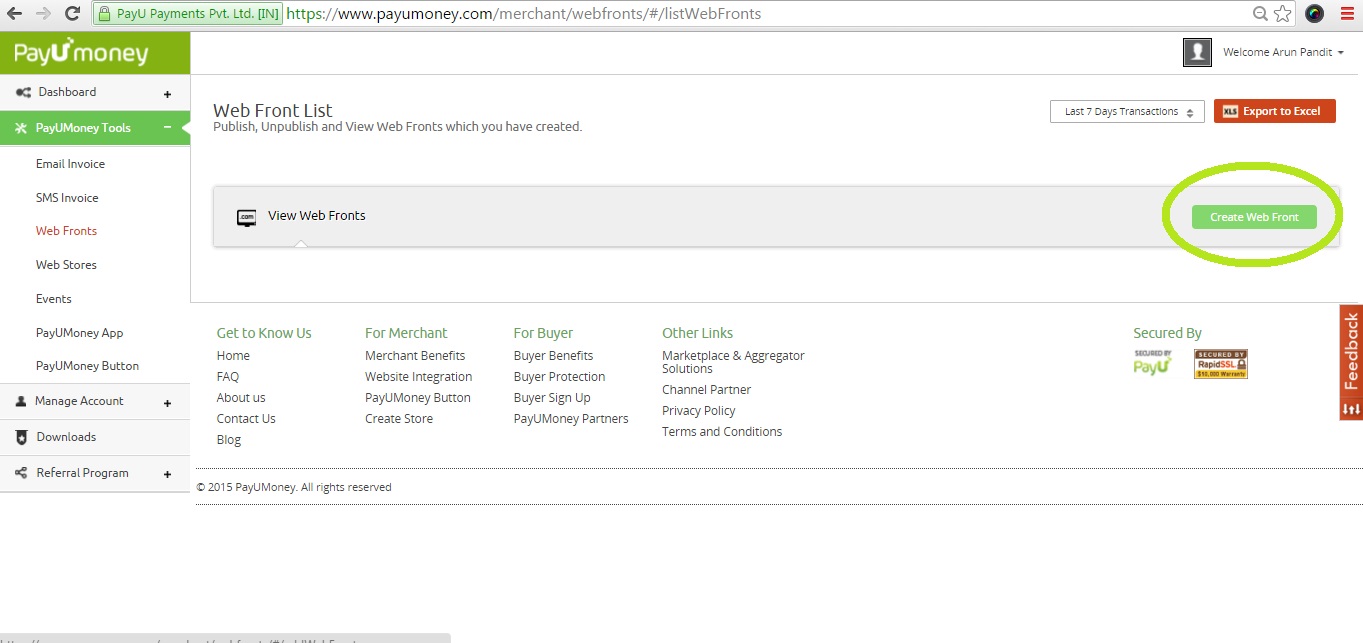
Task: Open the About us footer link
Action: tap(241, 398)
